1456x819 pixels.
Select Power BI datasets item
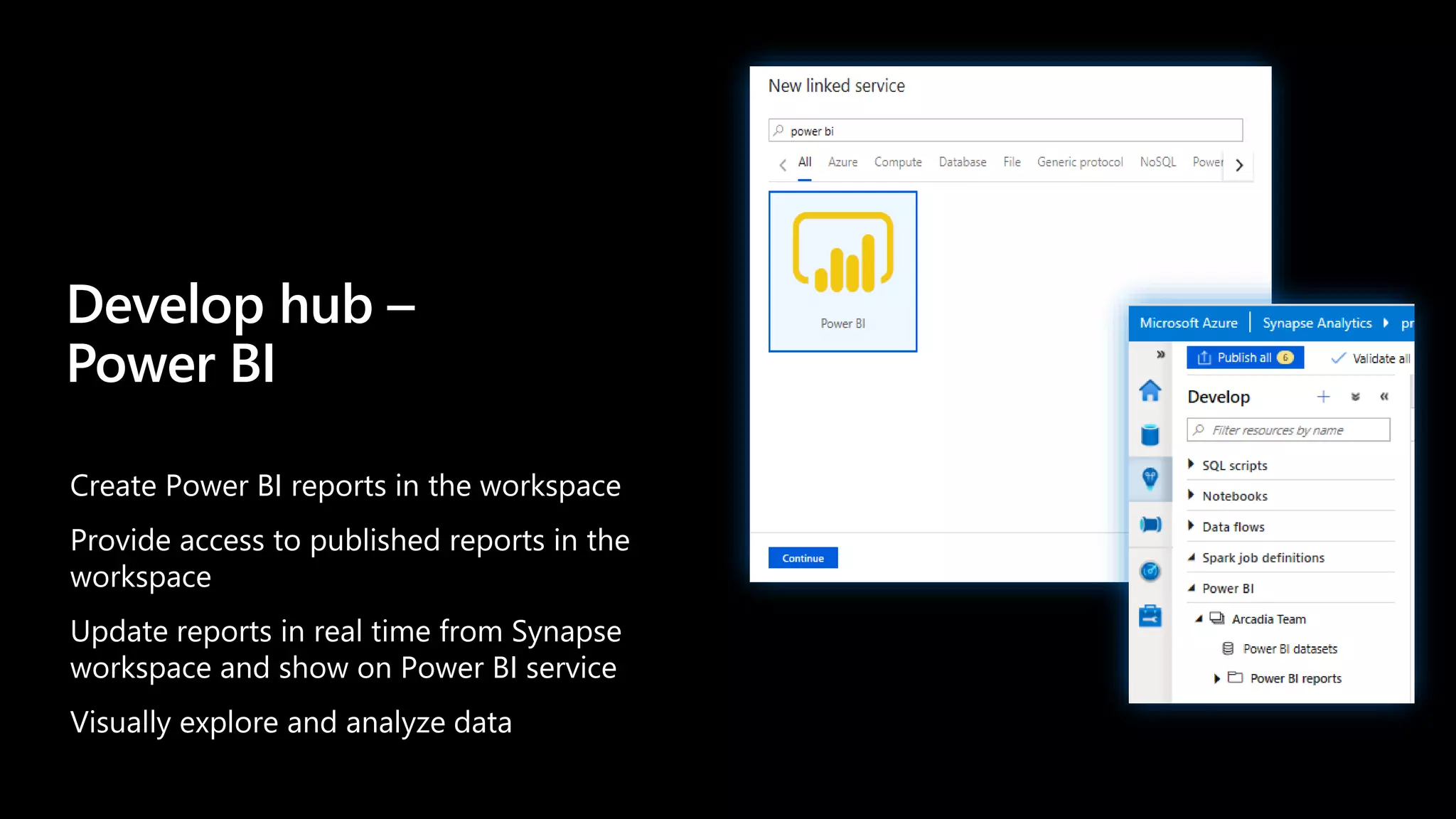click(x=1290, y=648)
